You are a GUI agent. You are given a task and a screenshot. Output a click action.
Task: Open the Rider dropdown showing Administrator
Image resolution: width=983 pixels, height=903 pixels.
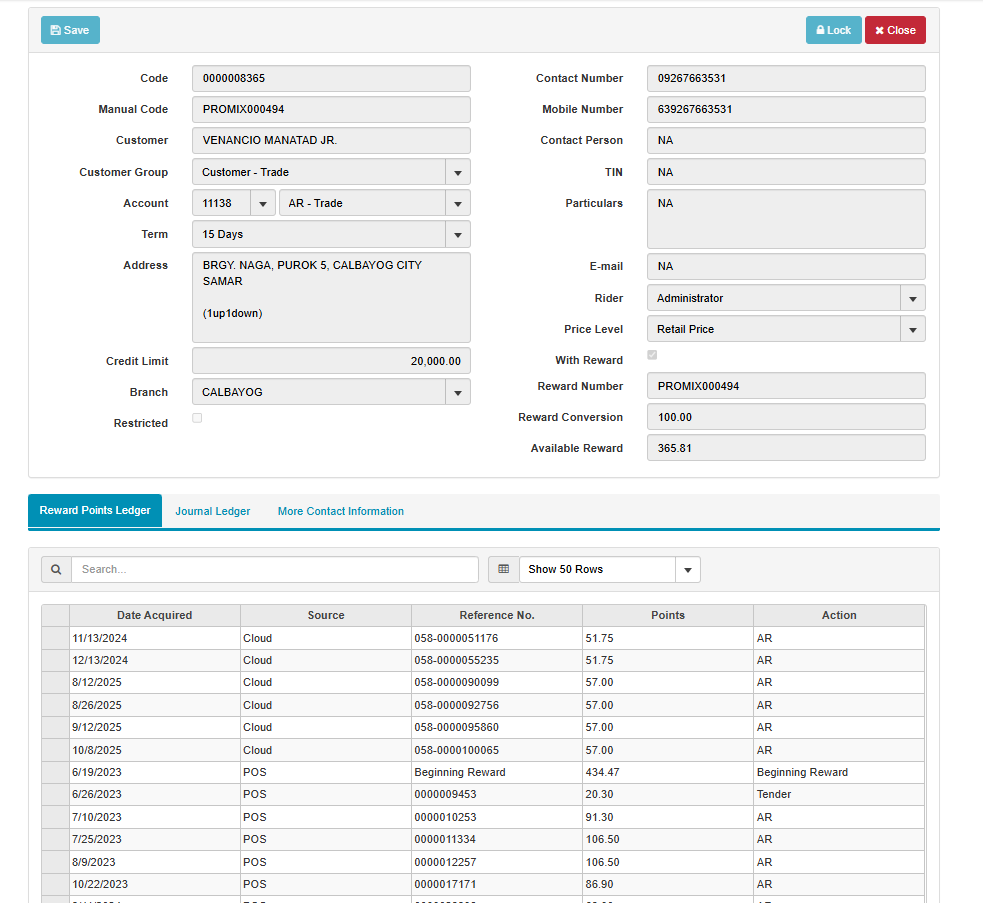[x=912, y=298]
